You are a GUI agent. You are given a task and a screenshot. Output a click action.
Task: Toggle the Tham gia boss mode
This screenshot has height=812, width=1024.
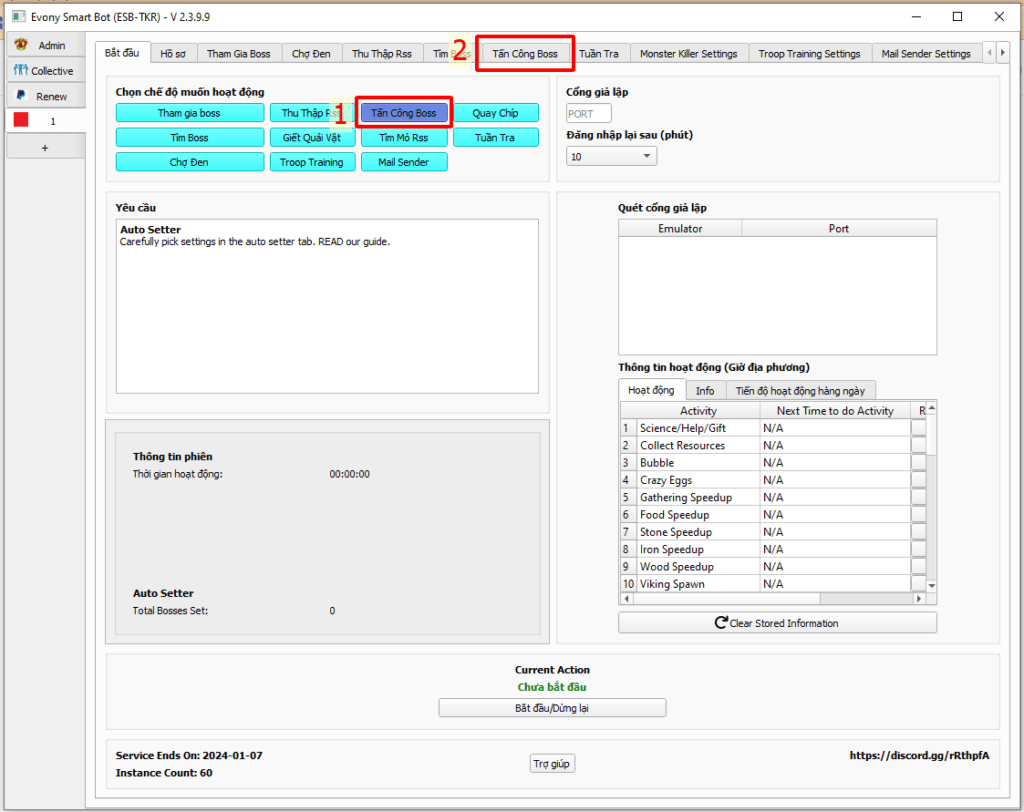coord(189,113)
